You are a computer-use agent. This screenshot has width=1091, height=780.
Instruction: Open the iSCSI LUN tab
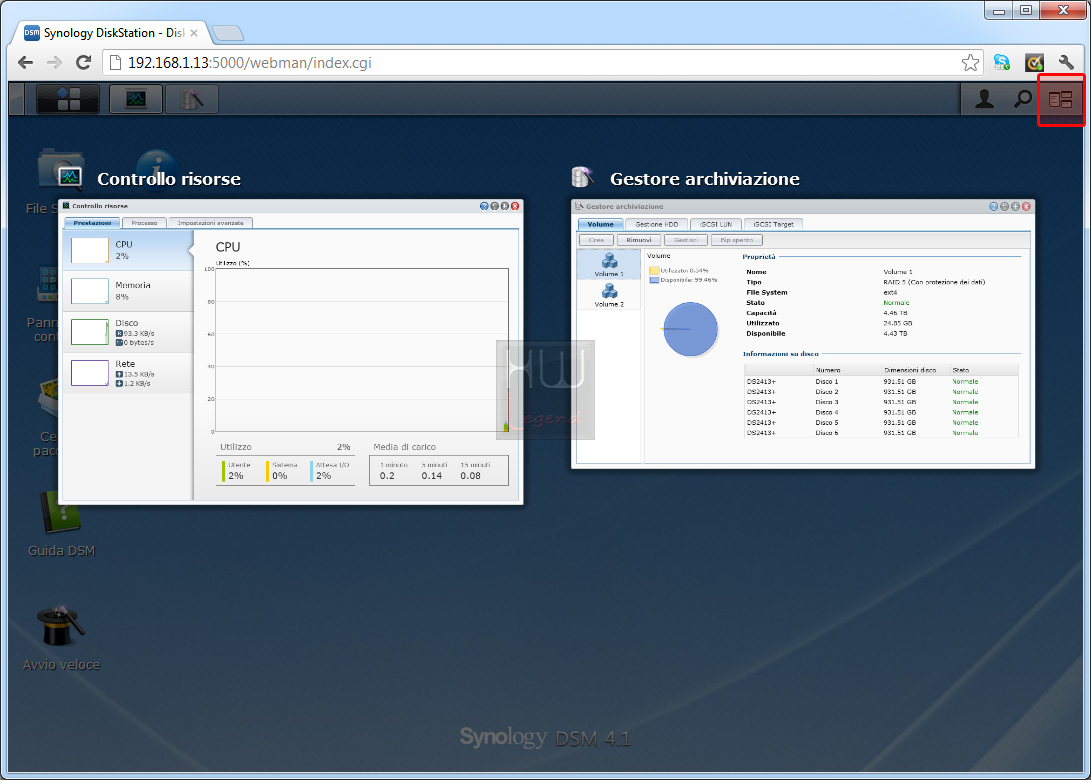pyautogui.click(x=716, y=224)
